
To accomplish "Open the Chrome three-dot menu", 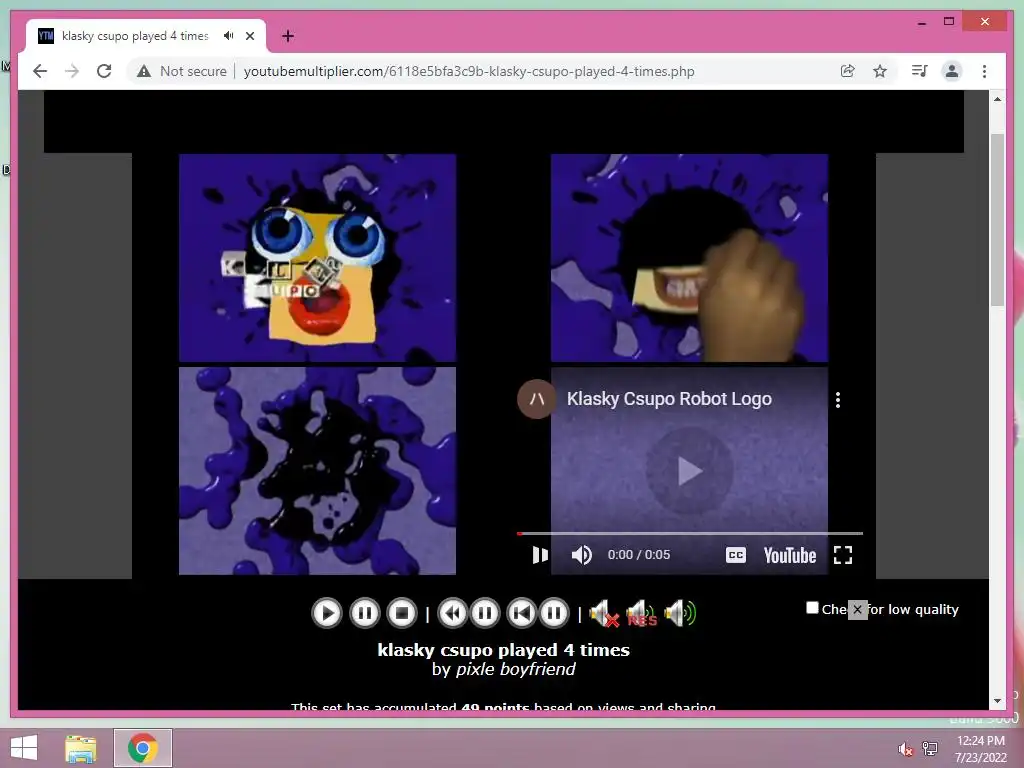I will click(x=984, y=71).
